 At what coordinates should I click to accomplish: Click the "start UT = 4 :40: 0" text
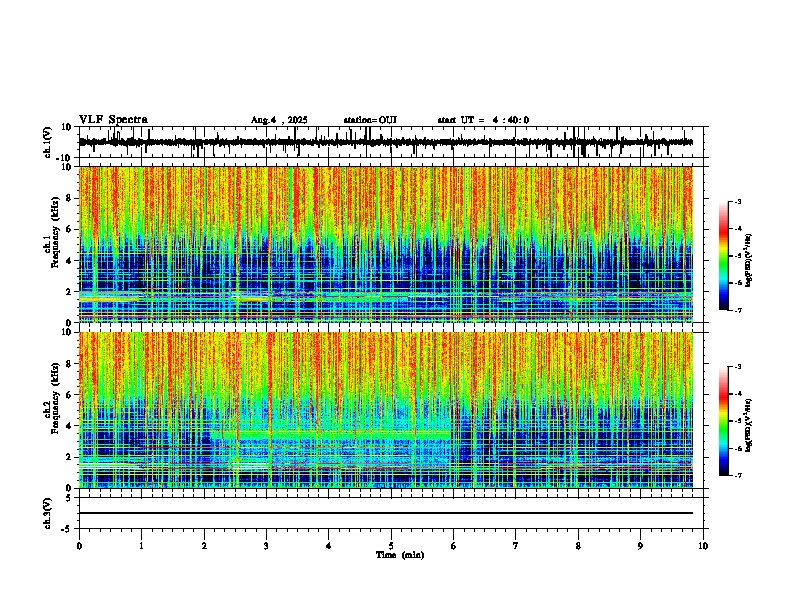coord(483,120)
